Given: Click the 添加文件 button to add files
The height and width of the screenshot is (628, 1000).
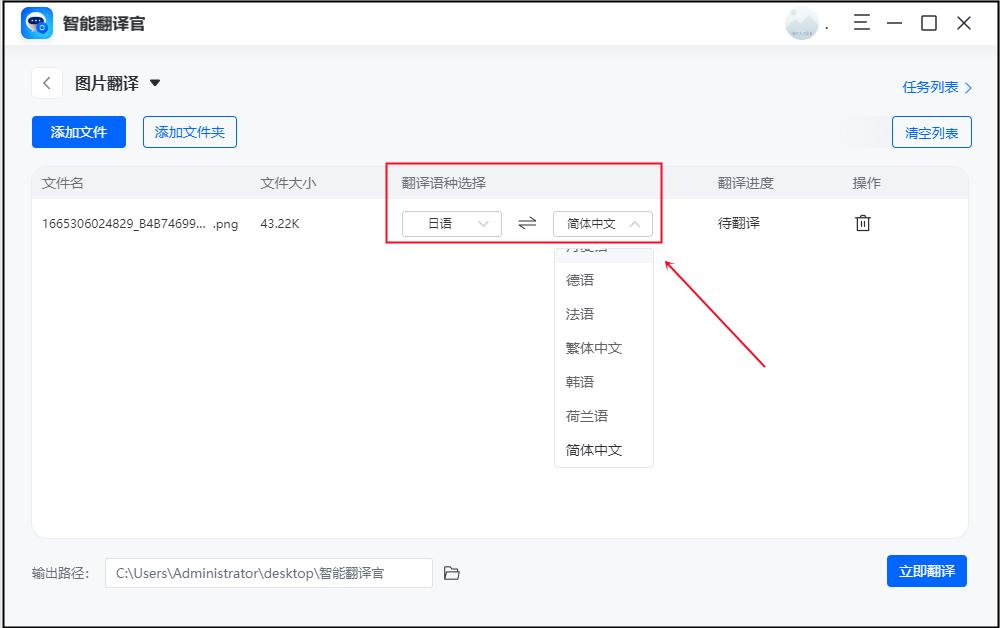Looking at the screenshot, I should pos(78,131).
